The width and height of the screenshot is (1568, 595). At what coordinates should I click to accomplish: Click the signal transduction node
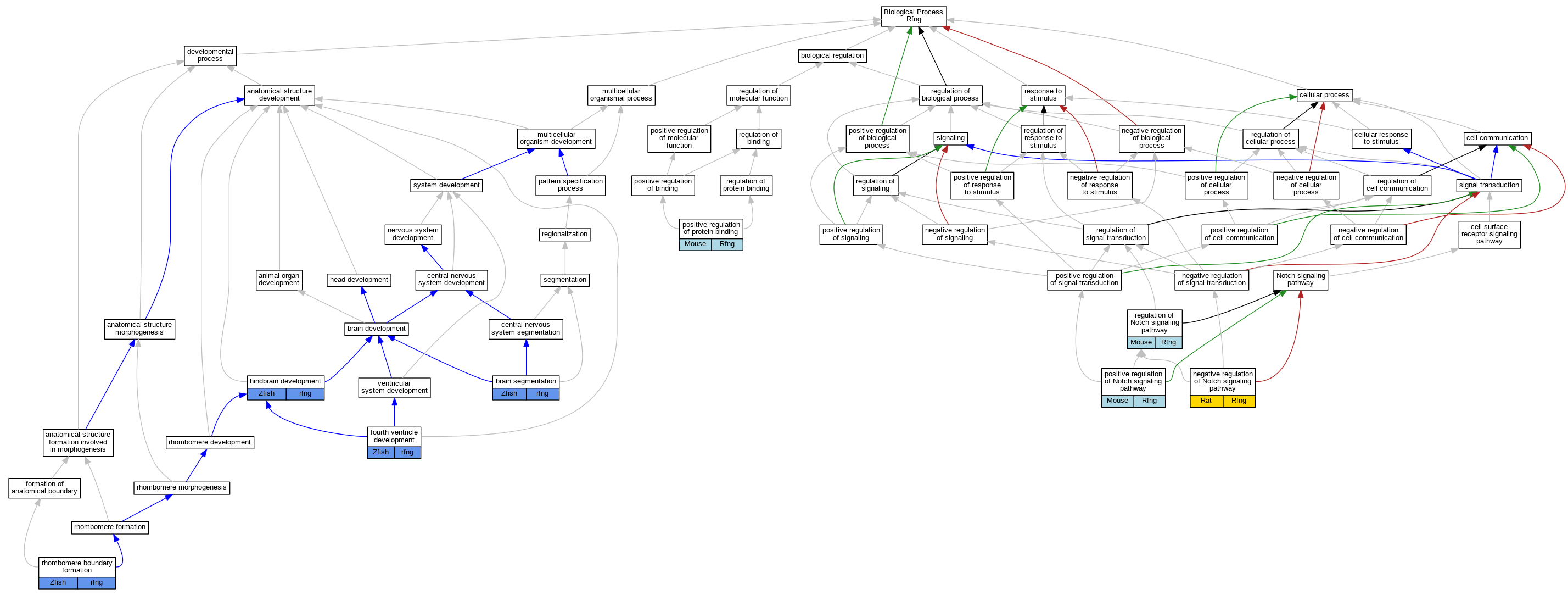pyautogui.click(x=1489, y=185)
